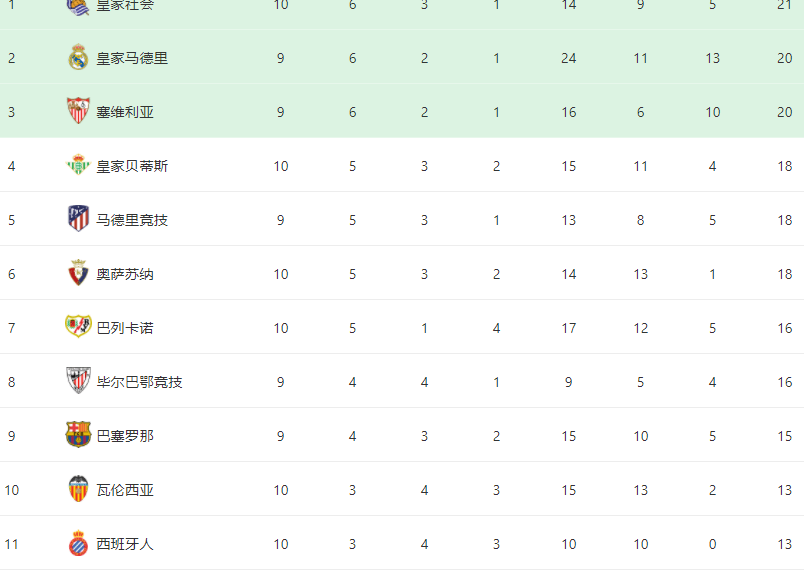Click the Osasuna club crest
Image resolution: width=804 pixels, height=577 pixels.
[x=78, y=272]
